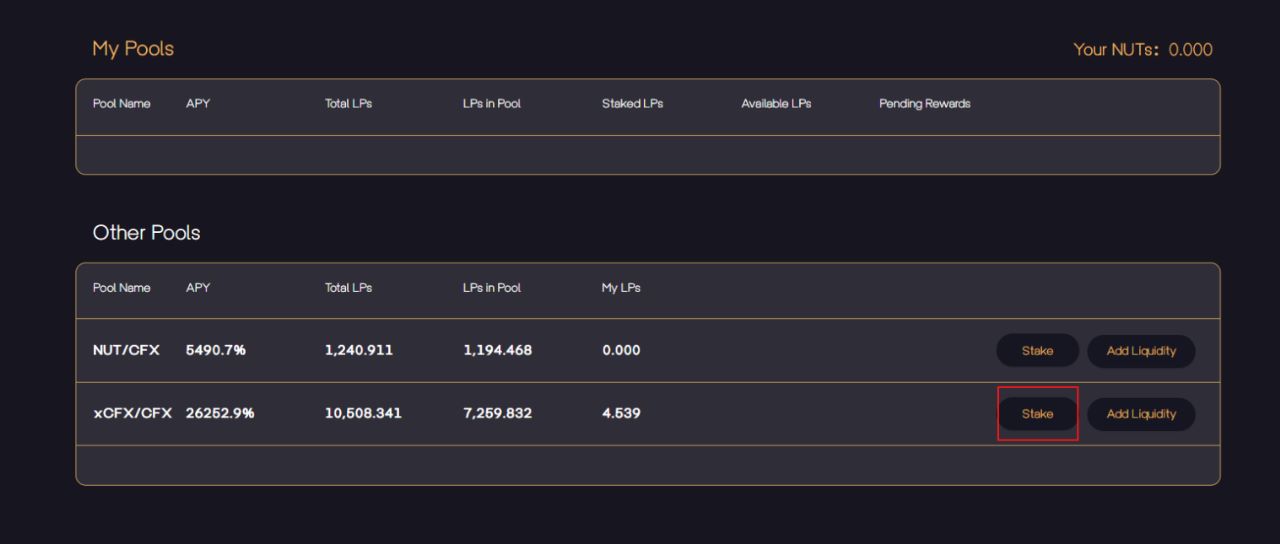Viewport: 1280px width, 544px height.
Task: Click Total LPs header in My Pools table
Action: (348, 104)
